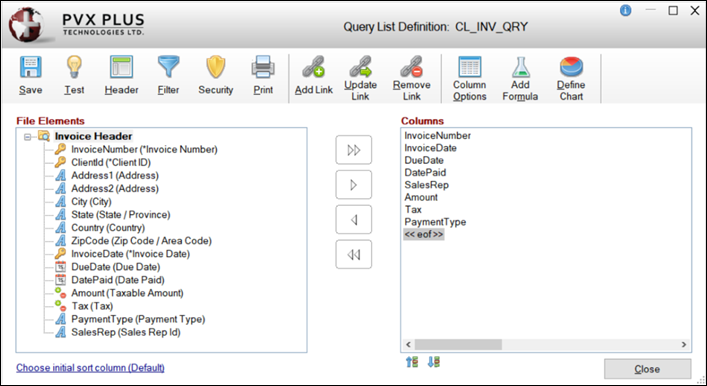Image resolution: width=707 pixels, height=386 pixels.
Task: Click the calendar icon beside DatePaid
Action: [x=60, y=280]
